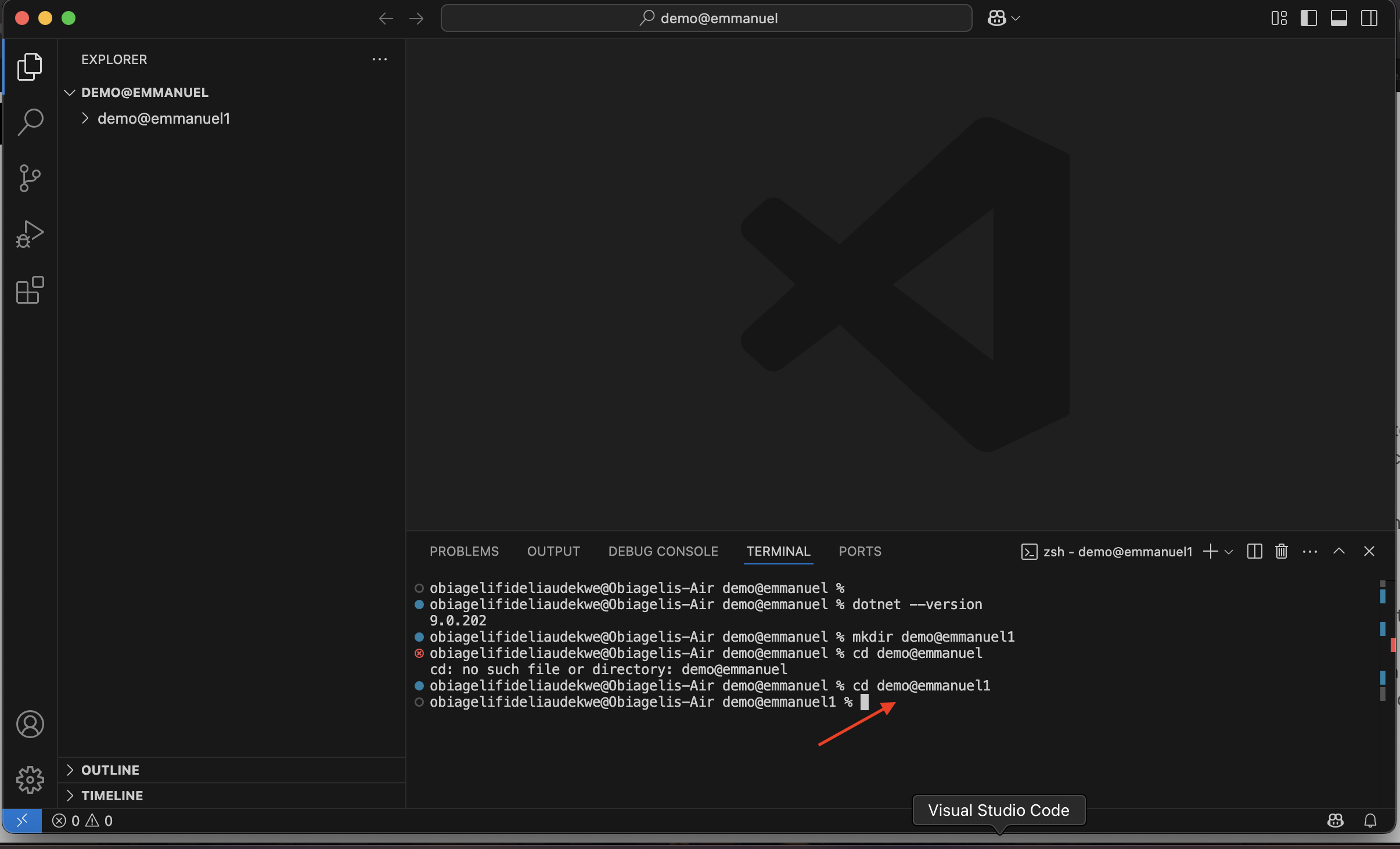This screenshot has height=849, width=1400.
Task: Add a new terminal with plus icon
Action: click(1210, 551)
